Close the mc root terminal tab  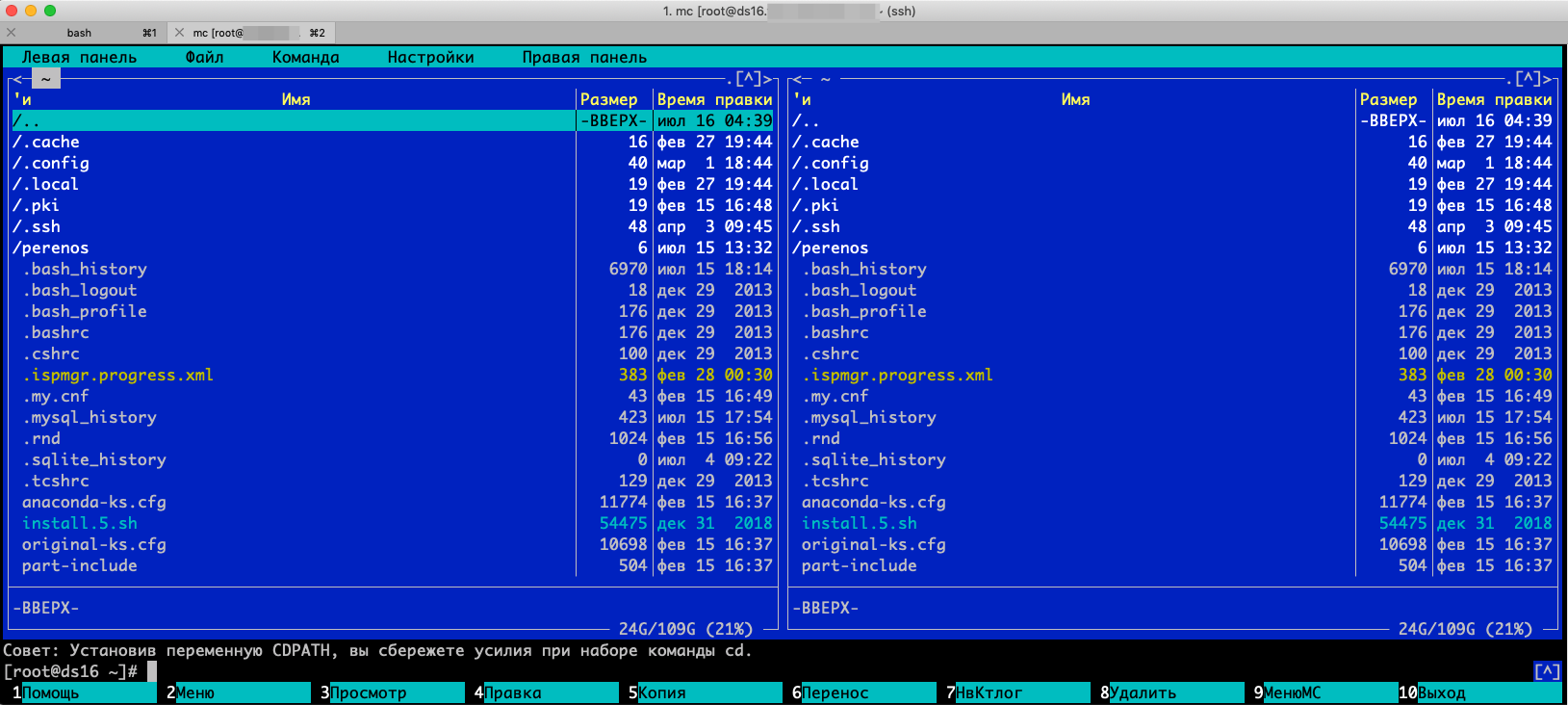[179, 33]
